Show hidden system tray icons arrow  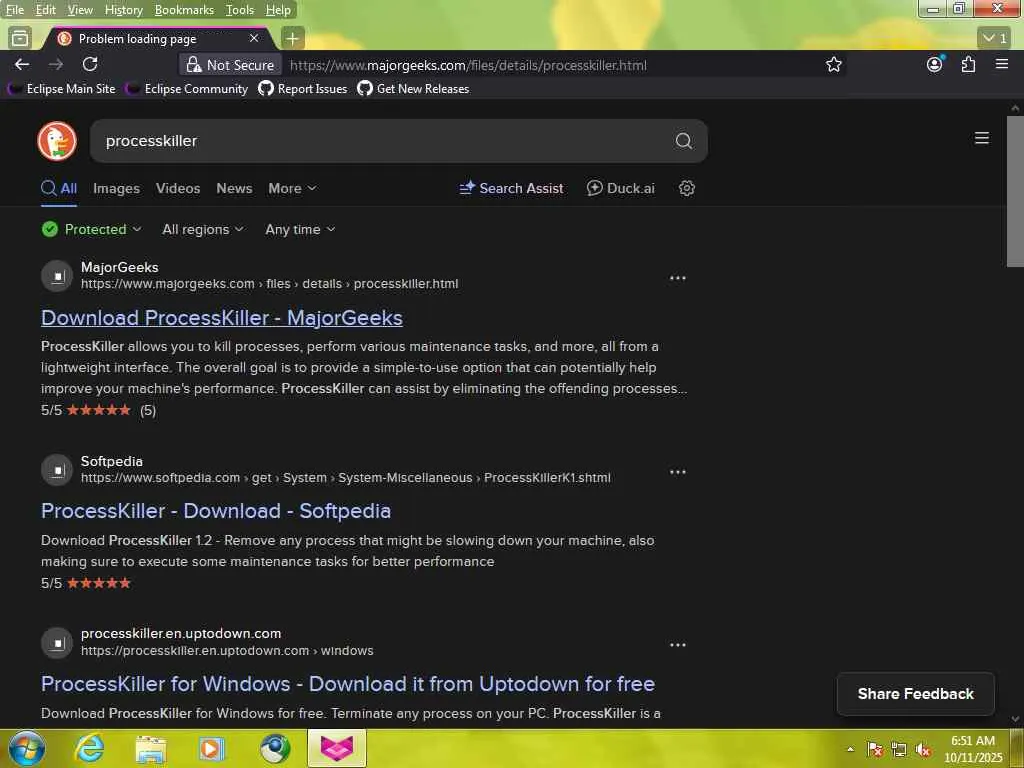[x=850, y=750]
